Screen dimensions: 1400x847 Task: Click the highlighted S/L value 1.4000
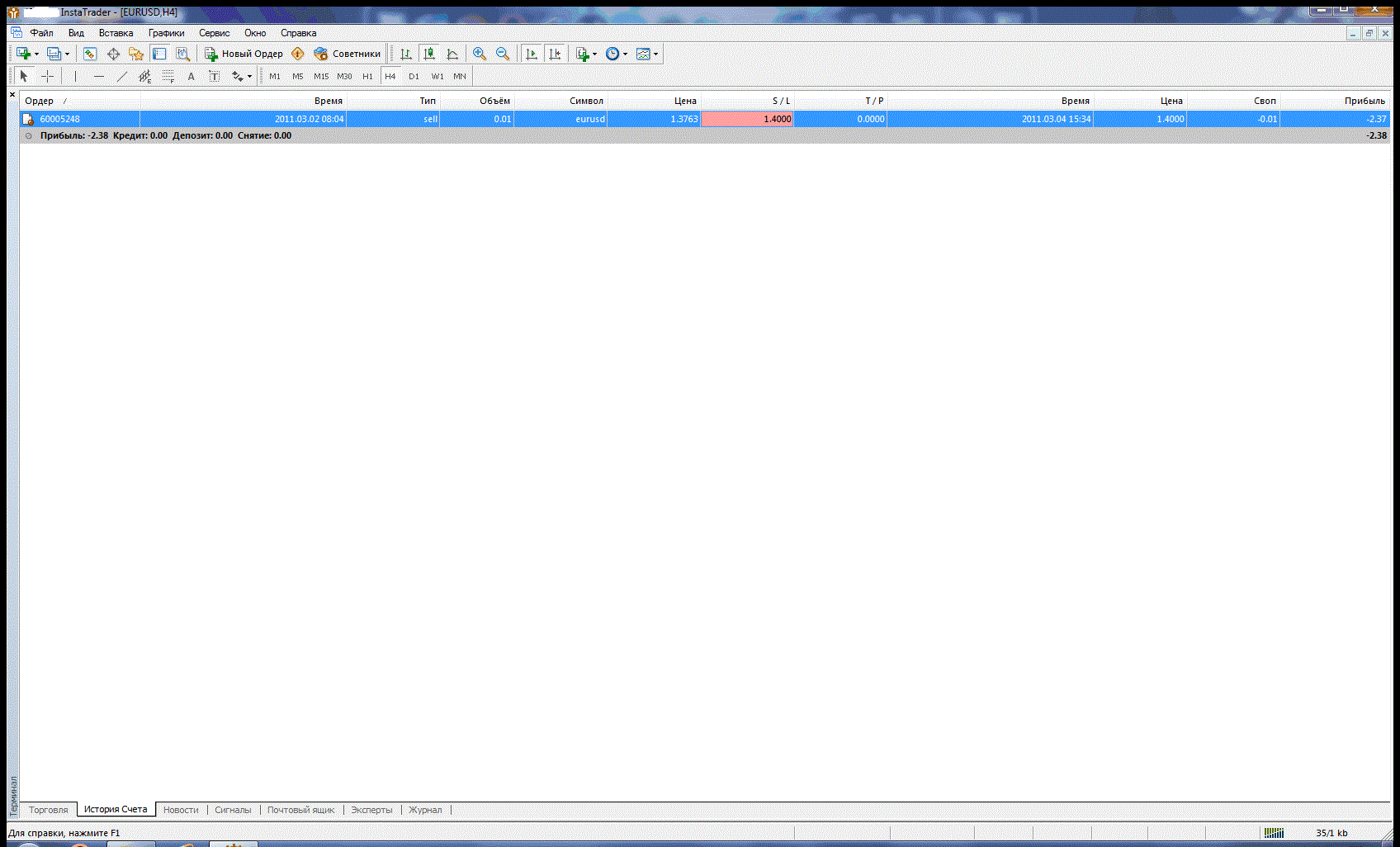click(747, 119)
